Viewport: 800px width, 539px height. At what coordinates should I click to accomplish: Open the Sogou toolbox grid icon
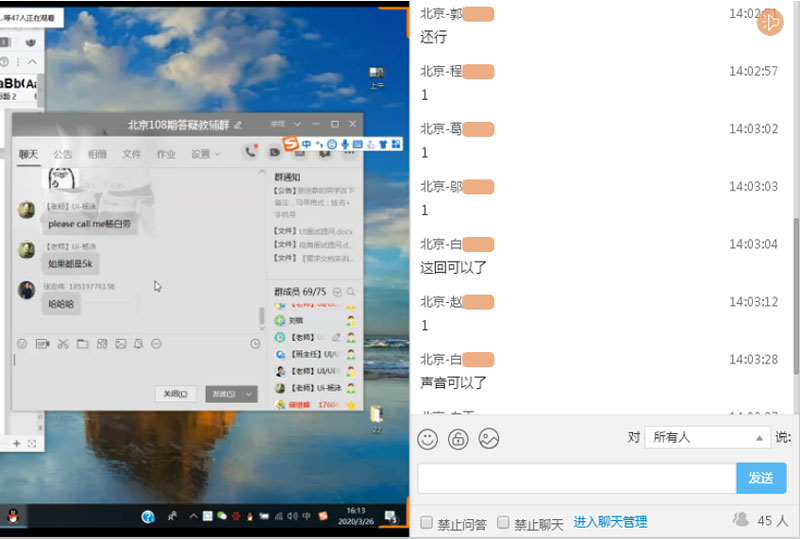coord(396,144)
